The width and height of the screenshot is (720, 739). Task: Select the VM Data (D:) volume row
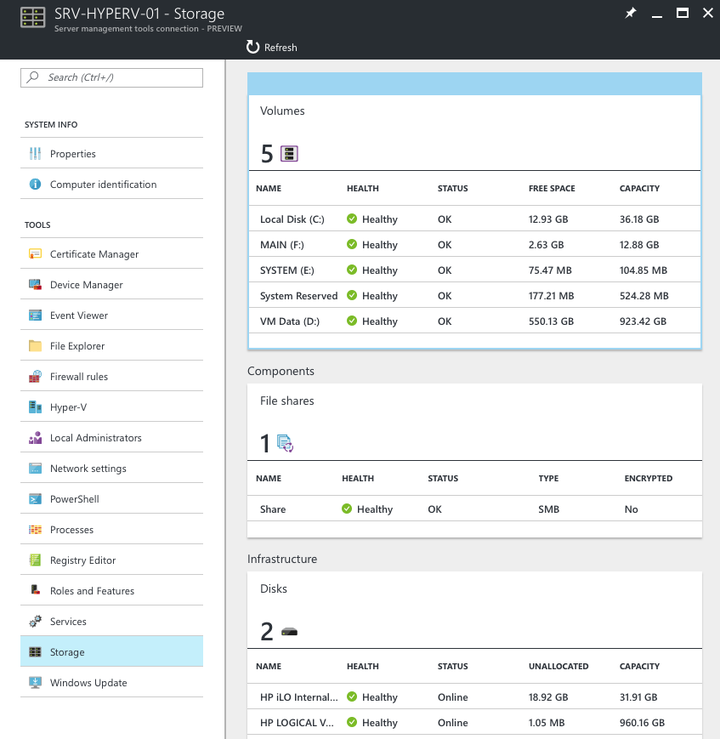tap(475, 321)
